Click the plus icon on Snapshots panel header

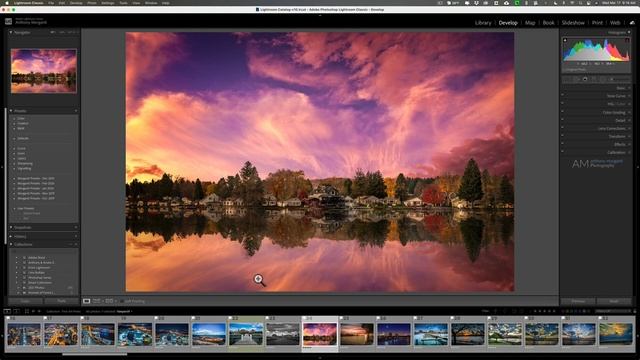pos(76,227)
